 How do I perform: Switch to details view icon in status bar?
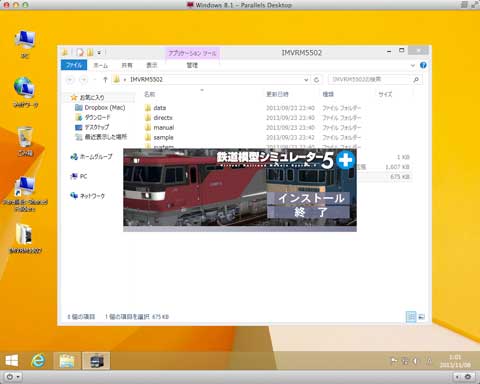coord(411,317)
